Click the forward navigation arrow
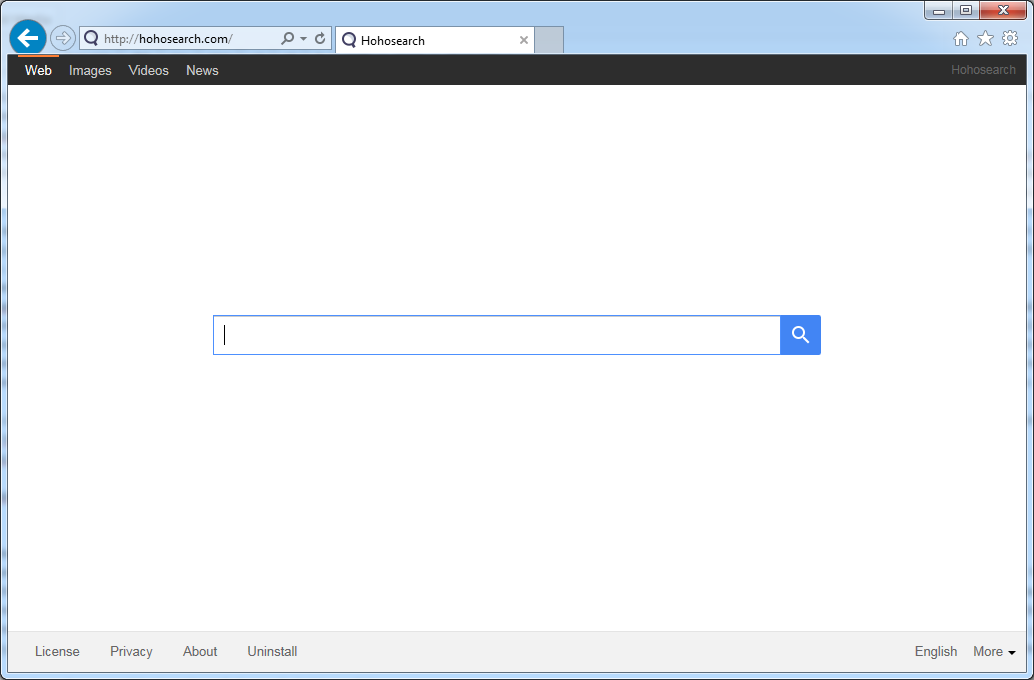The height and width of the screenshot is (680, 1034). pyautogui.click(x=63, y=38)
